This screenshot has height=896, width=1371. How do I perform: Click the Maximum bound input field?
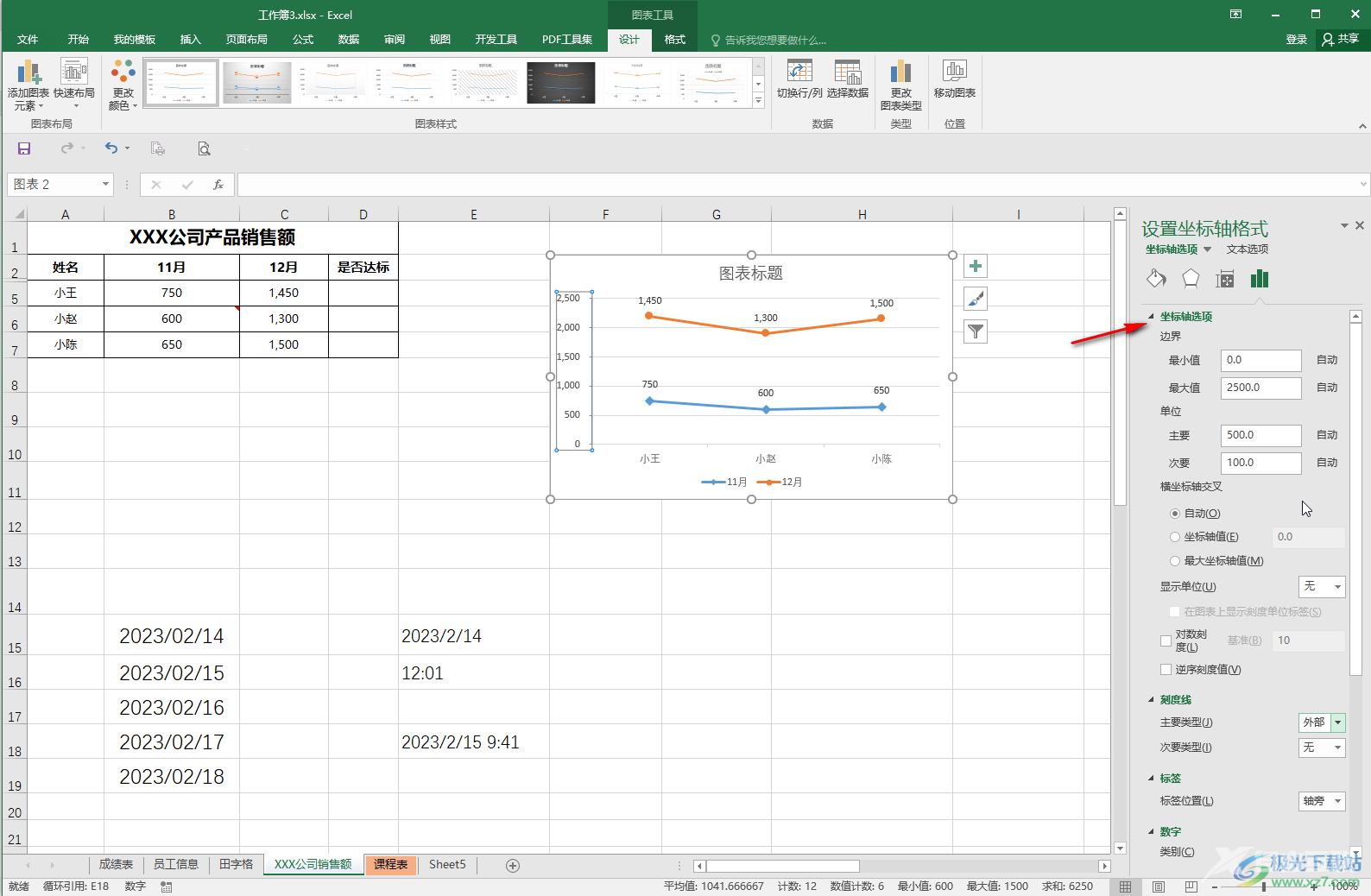(x=1260, y=388)
